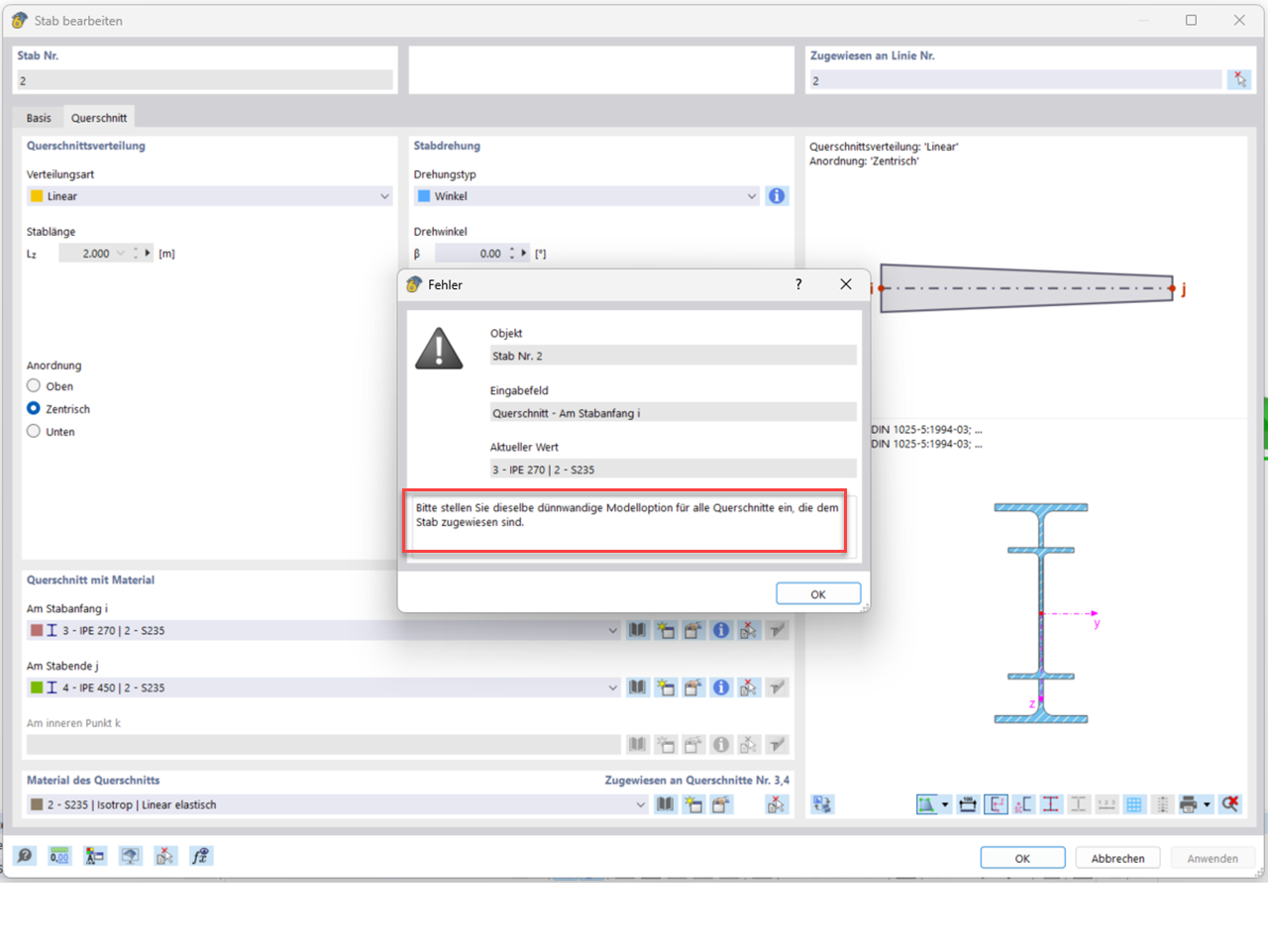Edit section assigned at Stabende j
Viewport: 1268px width, 952px height.
693,688
